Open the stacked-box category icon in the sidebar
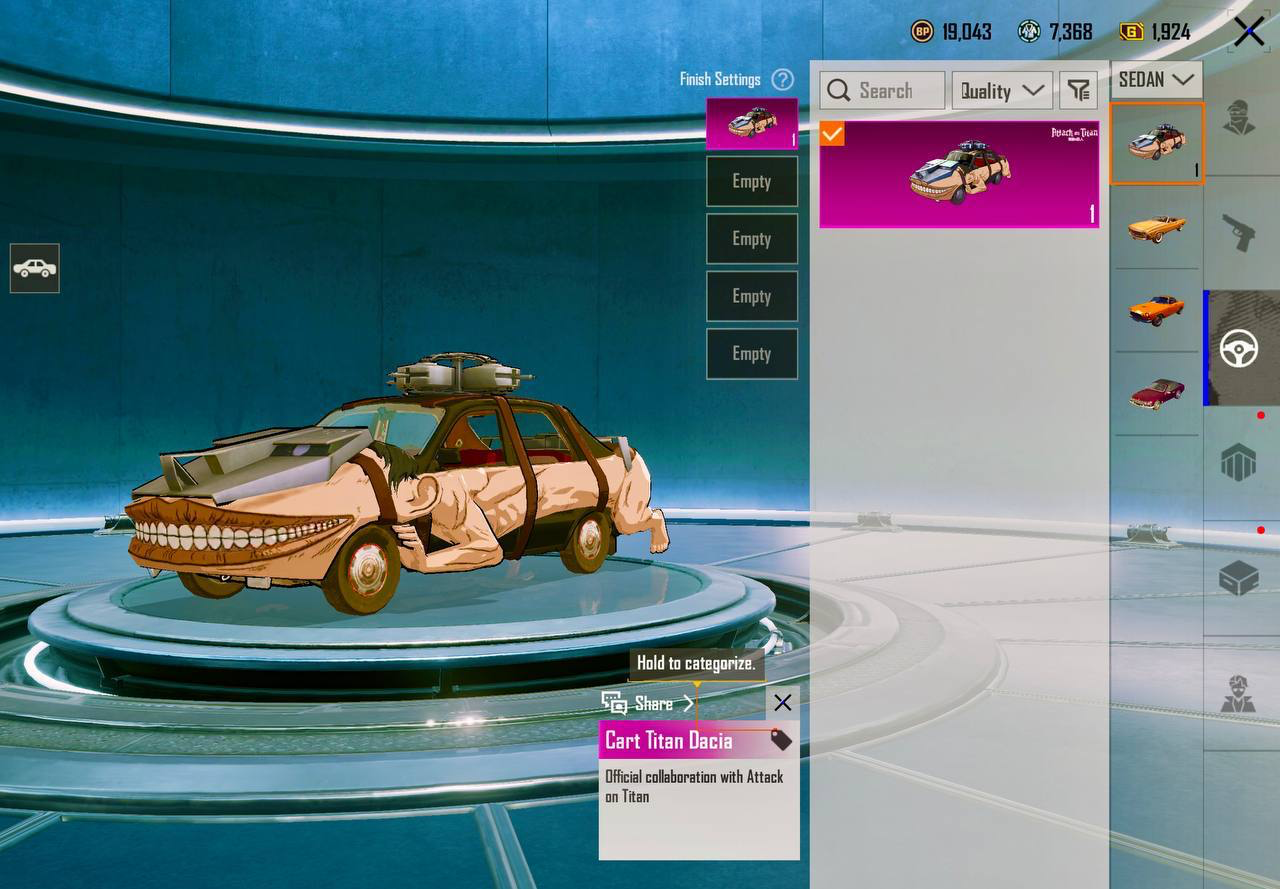Viewport: 1280px width, 889px height. [x=1239, y=463]
